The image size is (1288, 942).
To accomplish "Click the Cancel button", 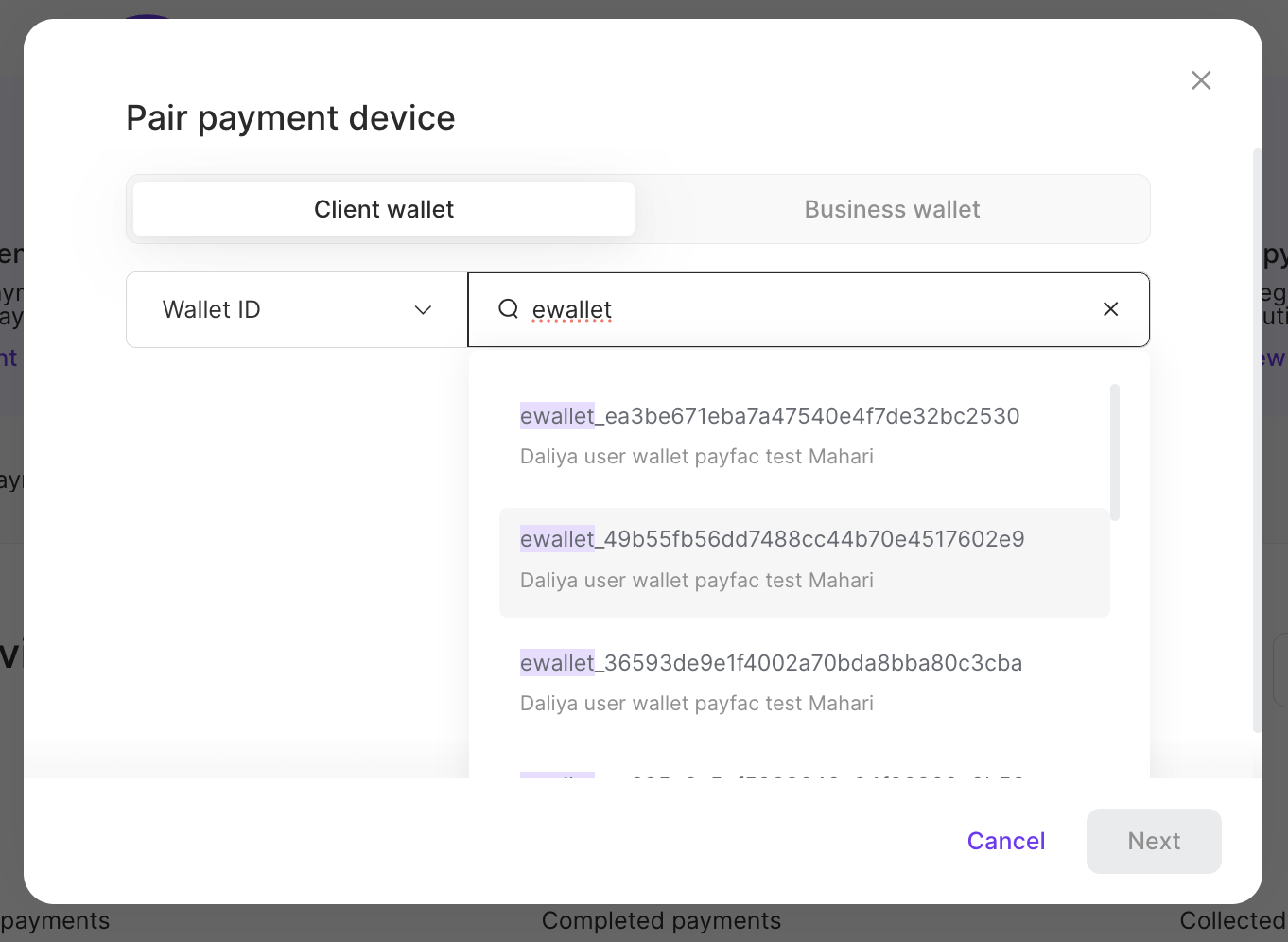I will 1005,841.
